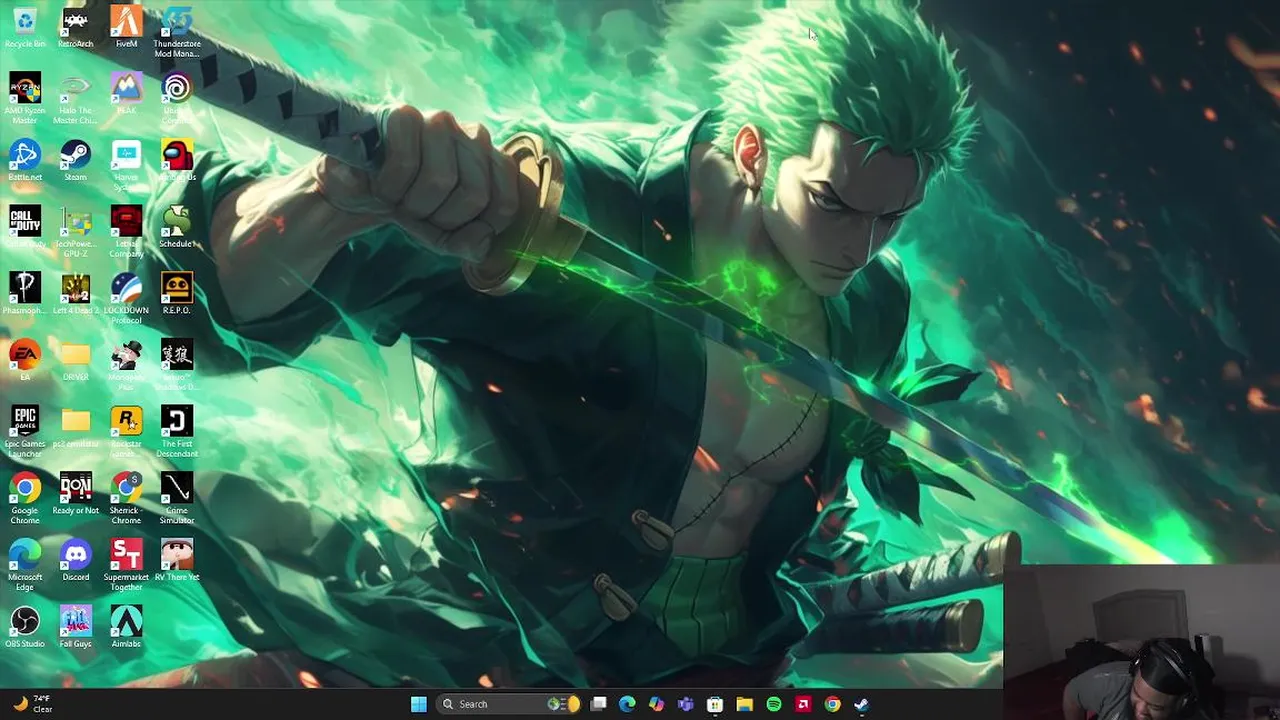Screen dimensions: 1280x720
Task: Select the ps3 emulator folder
Action: pos(75,427)
